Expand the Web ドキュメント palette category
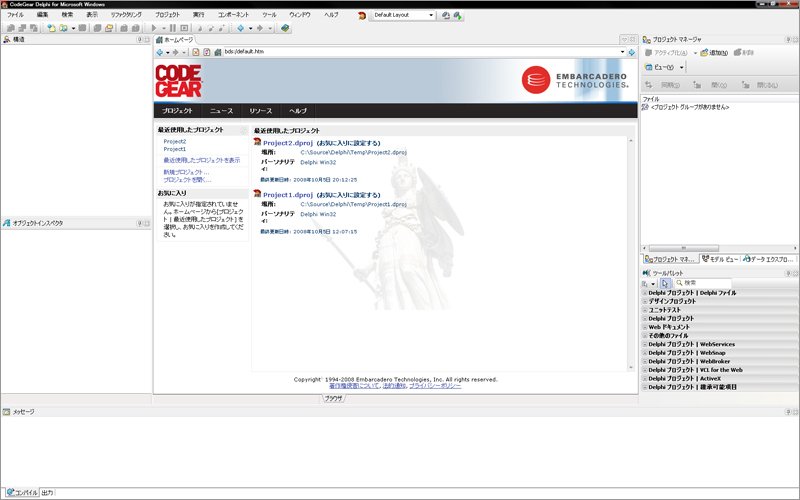The height and width of the screenshot is (500, 800). point(645,328)
